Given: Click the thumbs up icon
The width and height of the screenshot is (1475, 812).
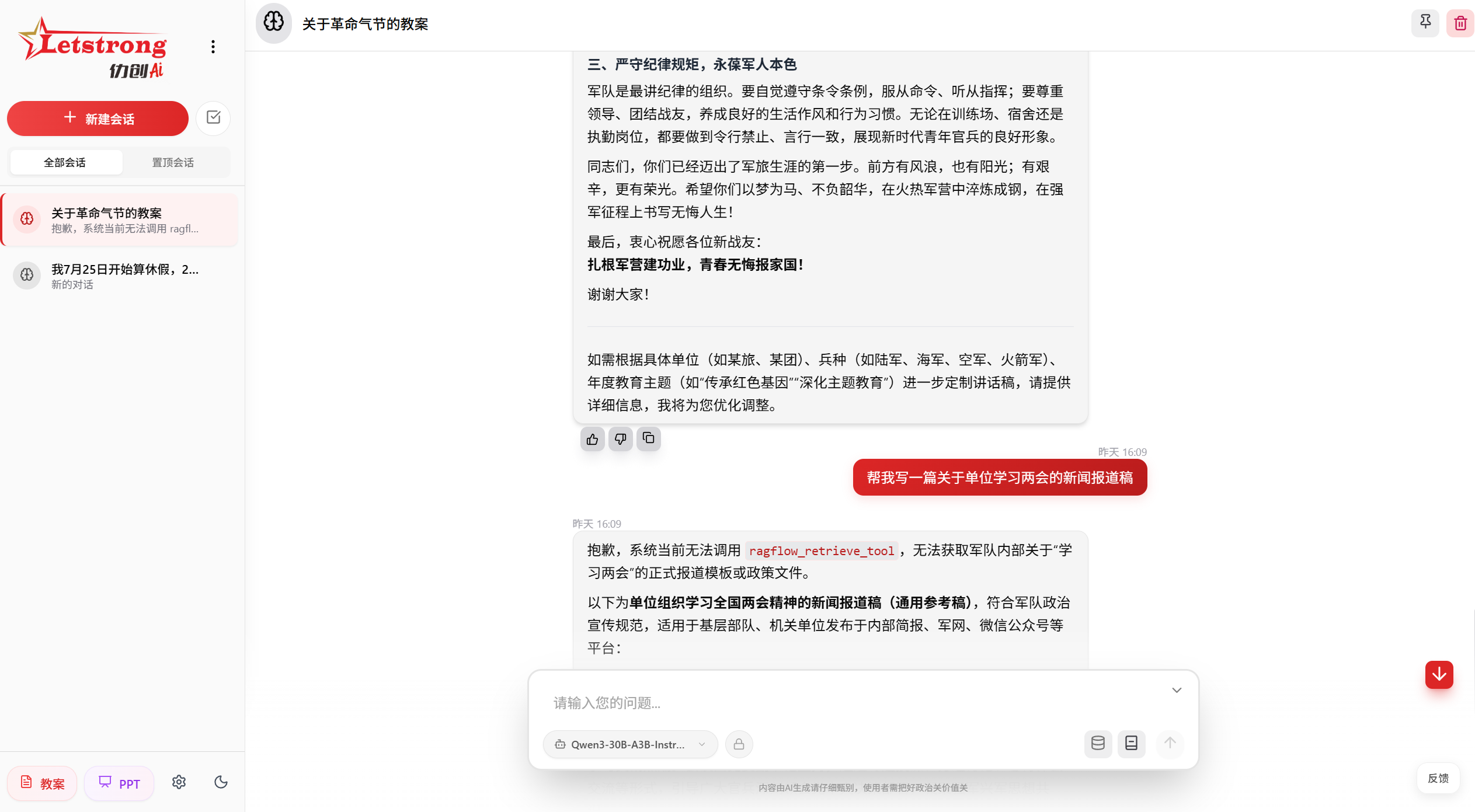Looking at the screenshot, I should [592, 439].
